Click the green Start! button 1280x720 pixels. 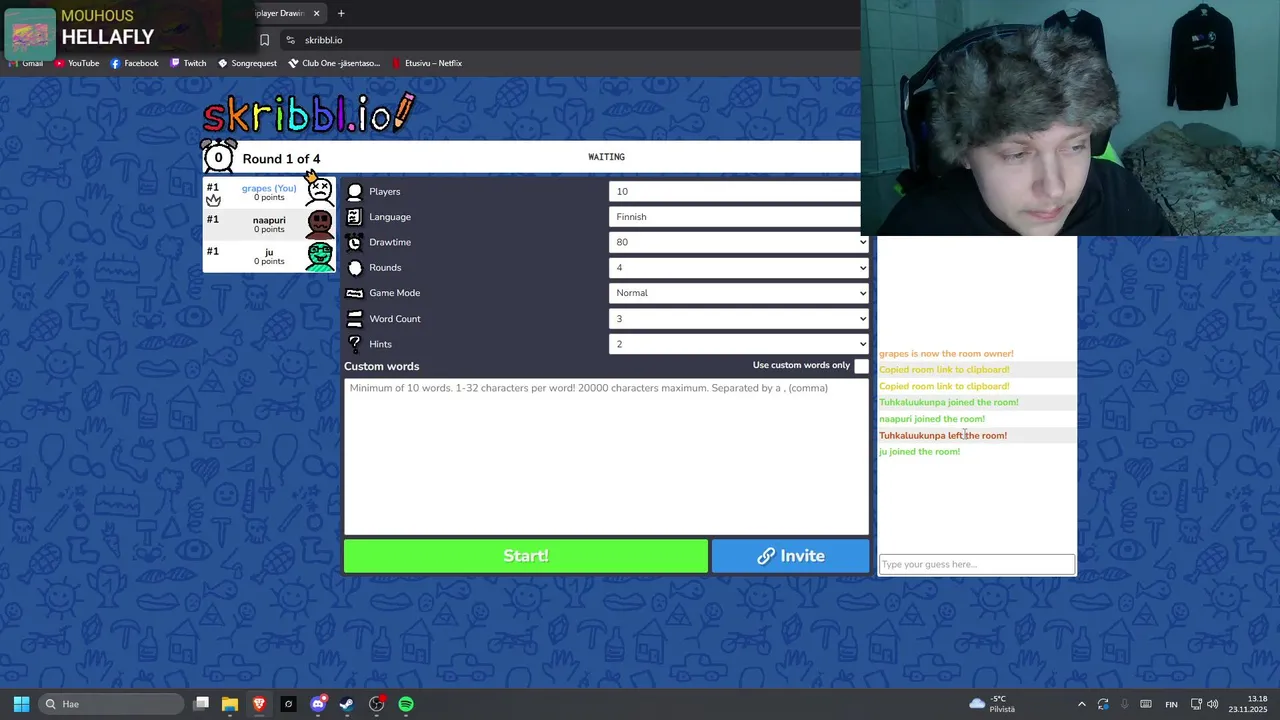[526, 556]
